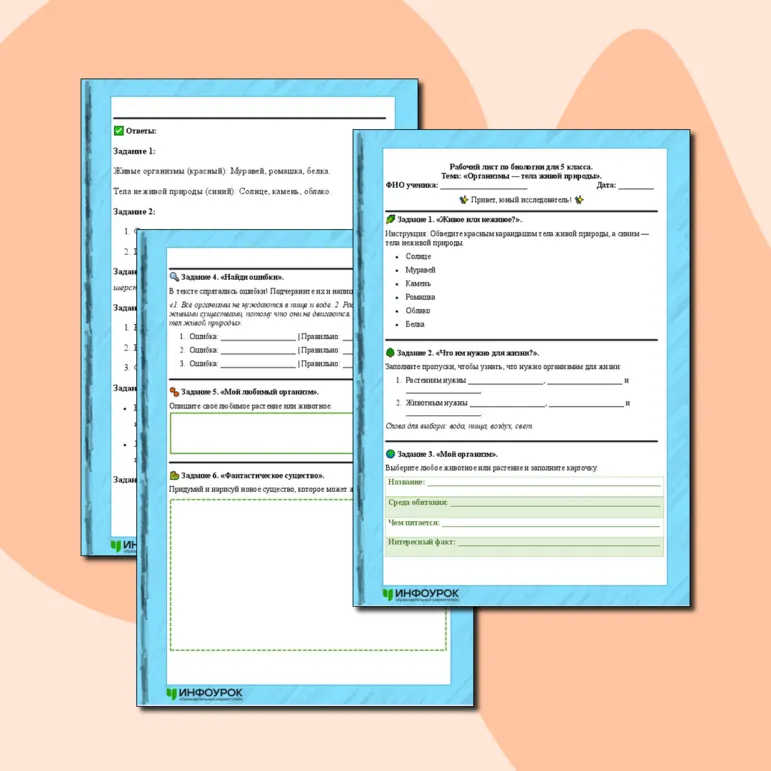This screenshot has height=771, width=771.
Task: Click the leaf icon next to Задание 1
Action: click(x=390, y=219)
